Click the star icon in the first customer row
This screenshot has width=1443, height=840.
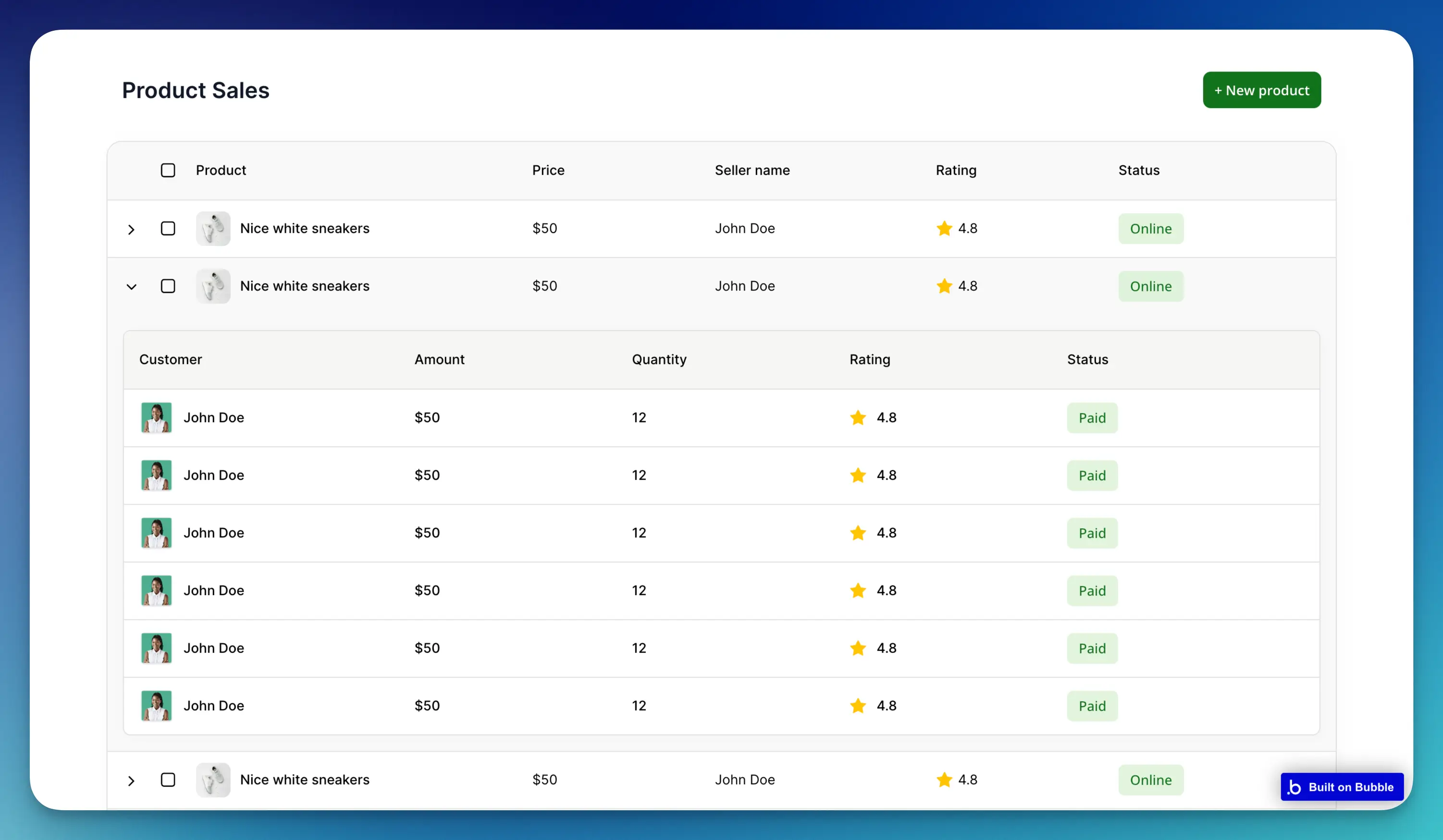[858, 418]
